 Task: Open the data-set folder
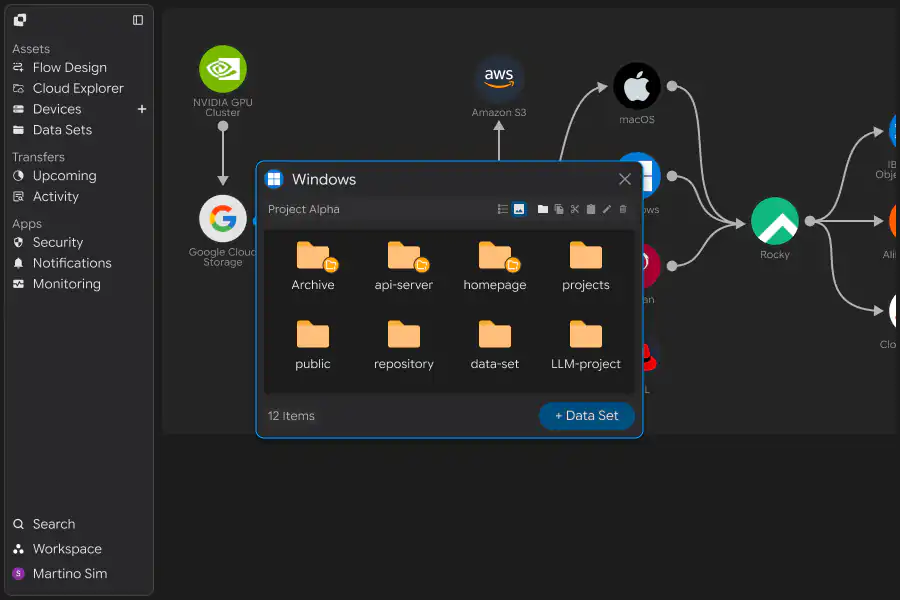pyautogui.click(x=495, y=345)
